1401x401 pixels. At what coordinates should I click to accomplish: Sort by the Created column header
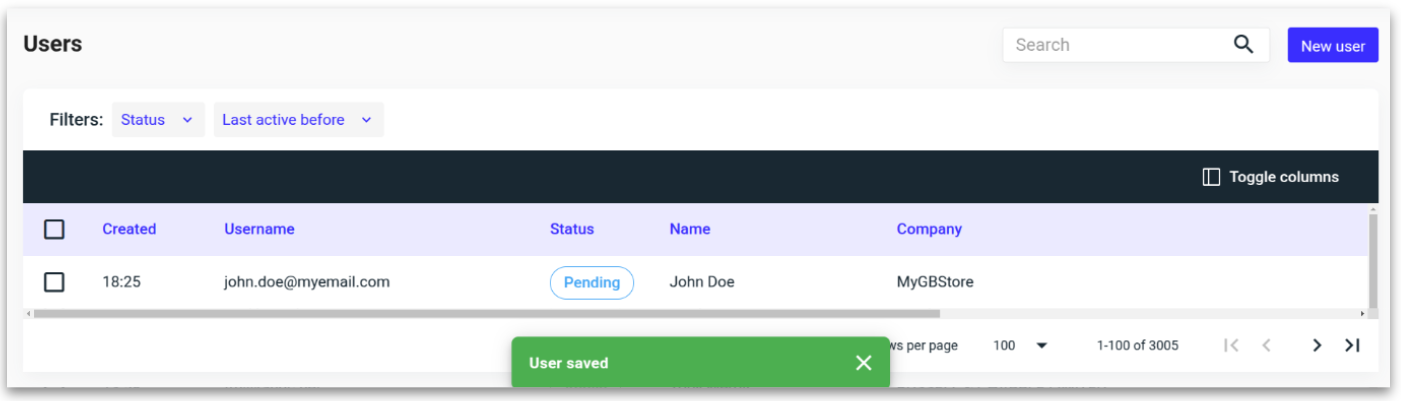click(x=129, y=229)
